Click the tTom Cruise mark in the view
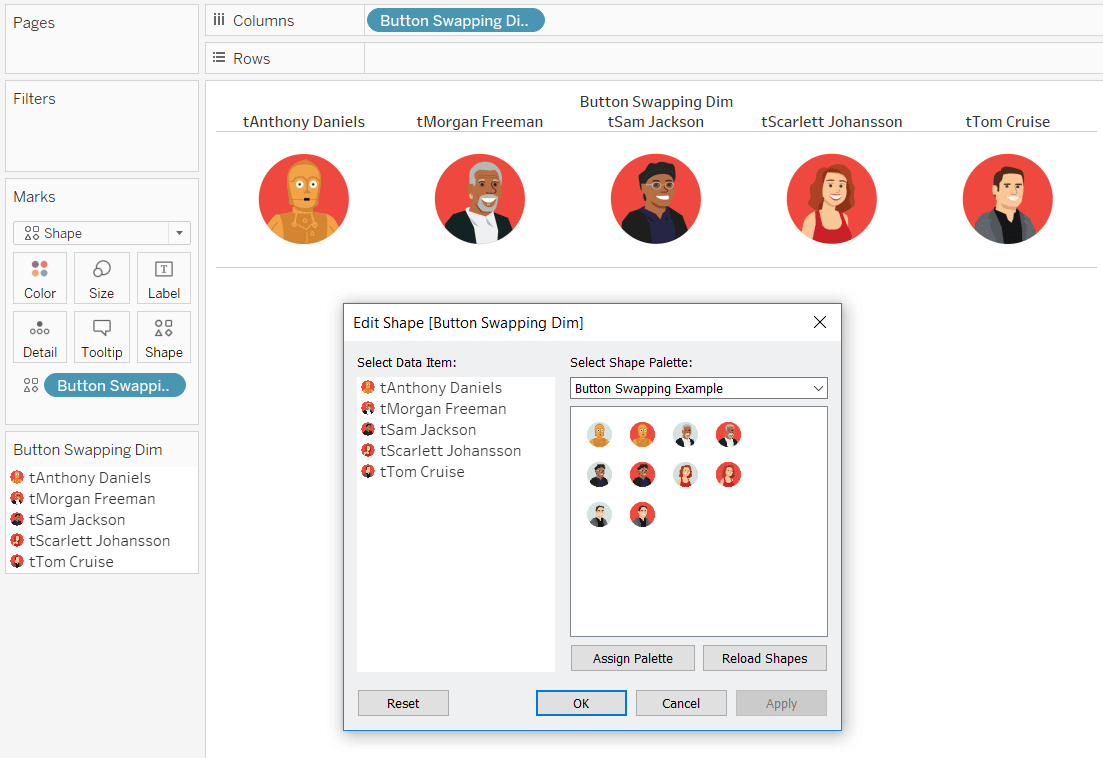The height and width of the screenshot is (758, 1103). coord(1007,199)
